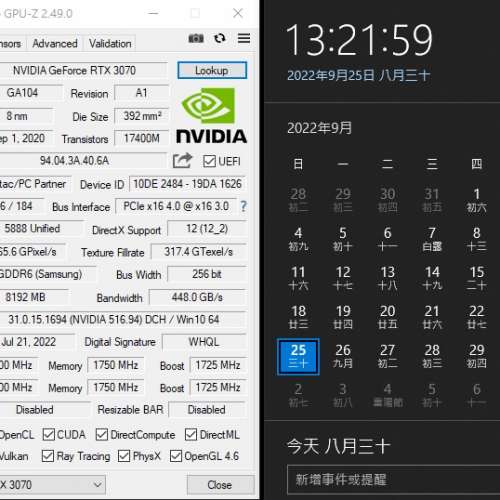Select the highlighted date 25 in calendar
This screenshot has height=500, width=500.
[x=298, y=356]
